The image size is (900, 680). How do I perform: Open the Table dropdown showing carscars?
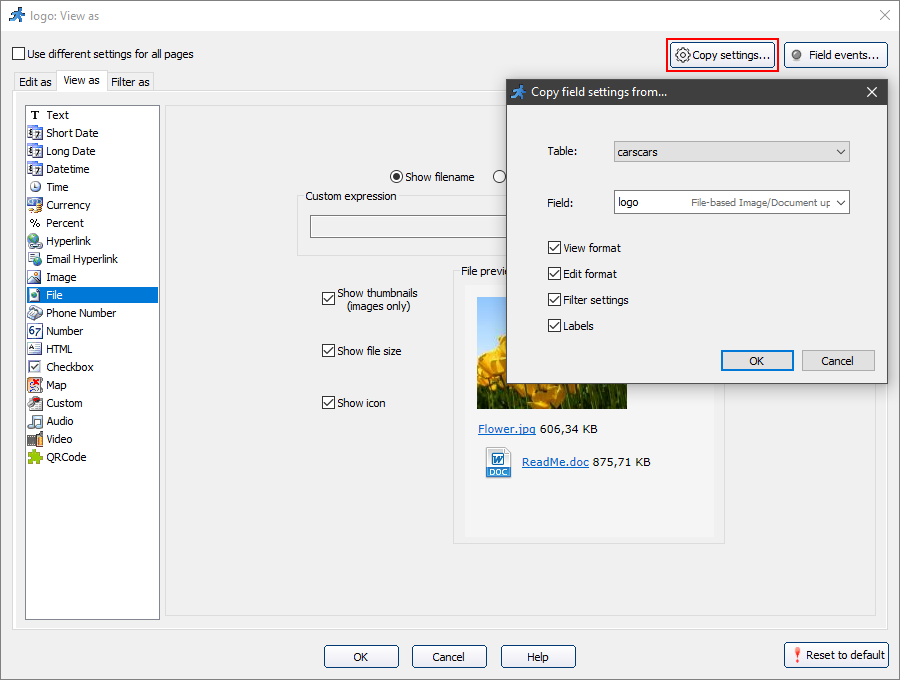(x=732, y=152)
